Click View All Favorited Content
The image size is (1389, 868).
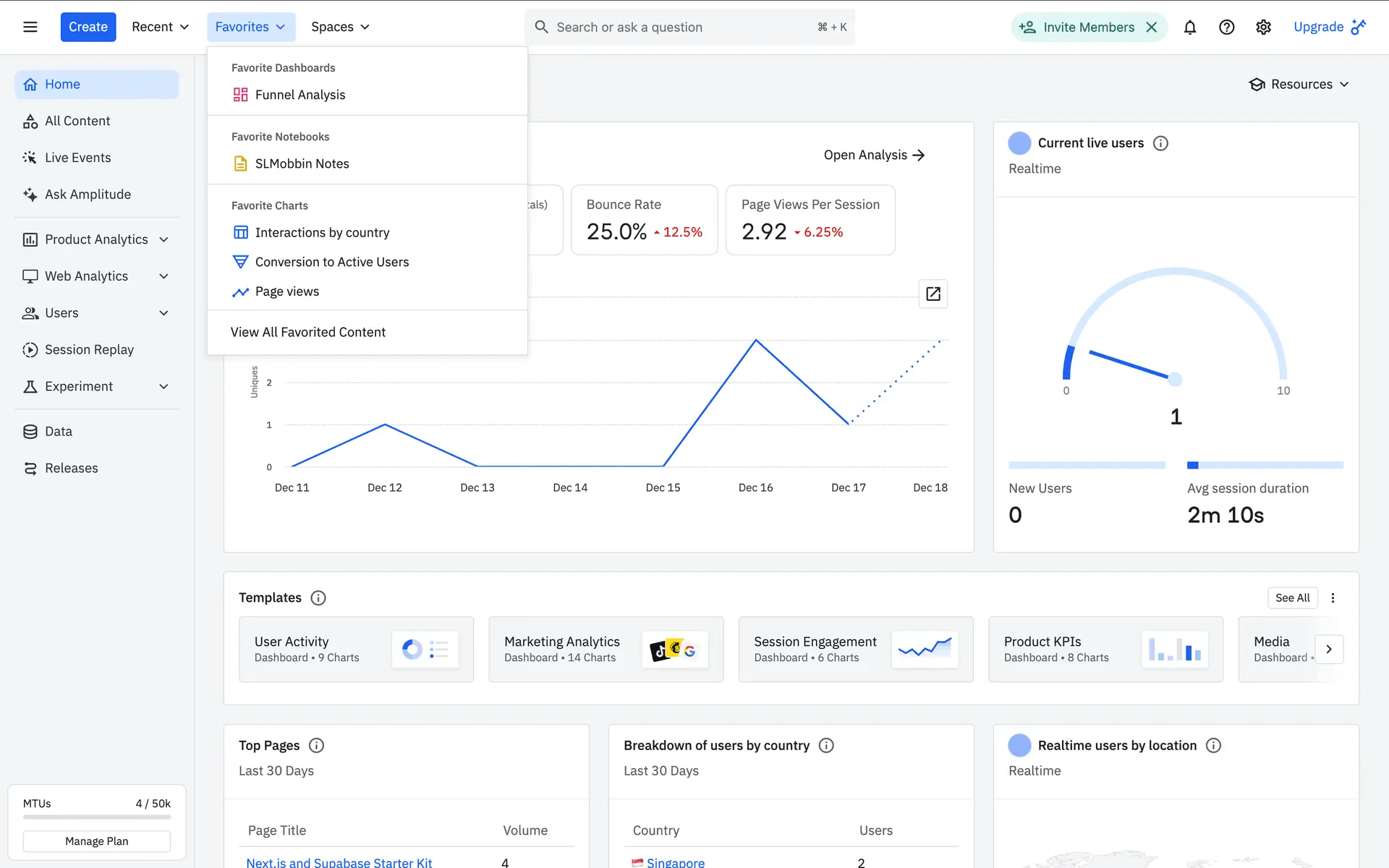tap(307, 332)
